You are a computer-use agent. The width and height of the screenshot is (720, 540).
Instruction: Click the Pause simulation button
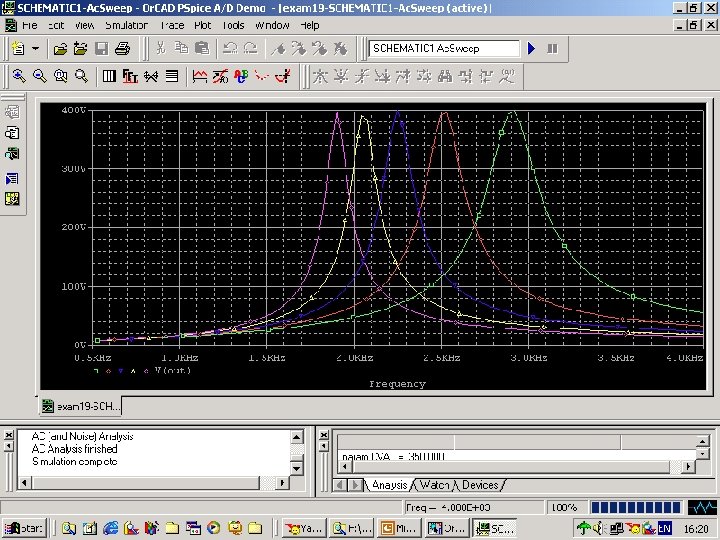coord(551,48)
